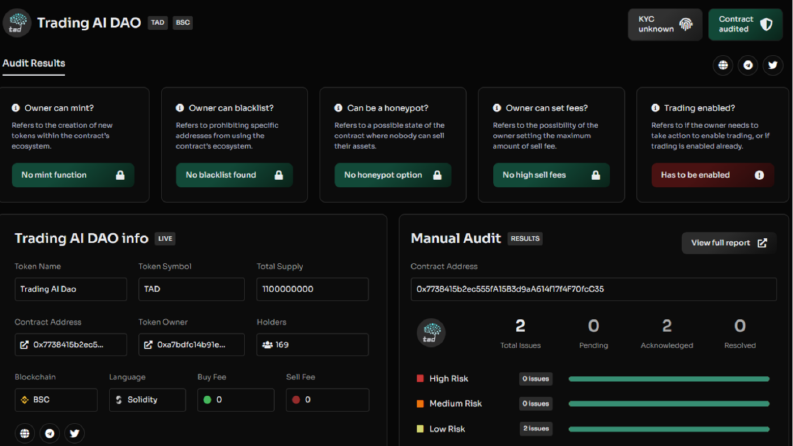Click the Pending count 0

[x=593, y=326]
